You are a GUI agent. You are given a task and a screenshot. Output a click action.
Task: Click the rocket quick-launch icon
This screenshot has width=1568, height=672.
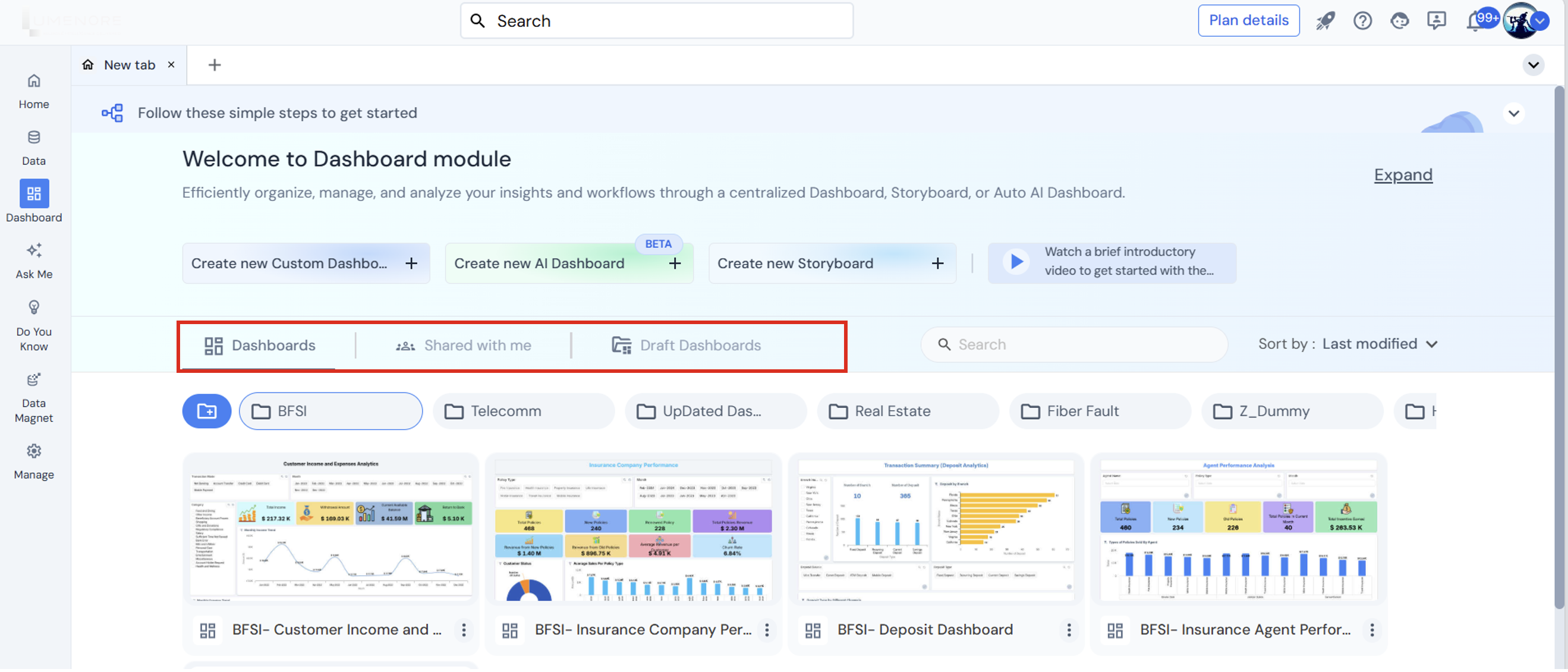pyautogui.click(x=1325, y=20)
